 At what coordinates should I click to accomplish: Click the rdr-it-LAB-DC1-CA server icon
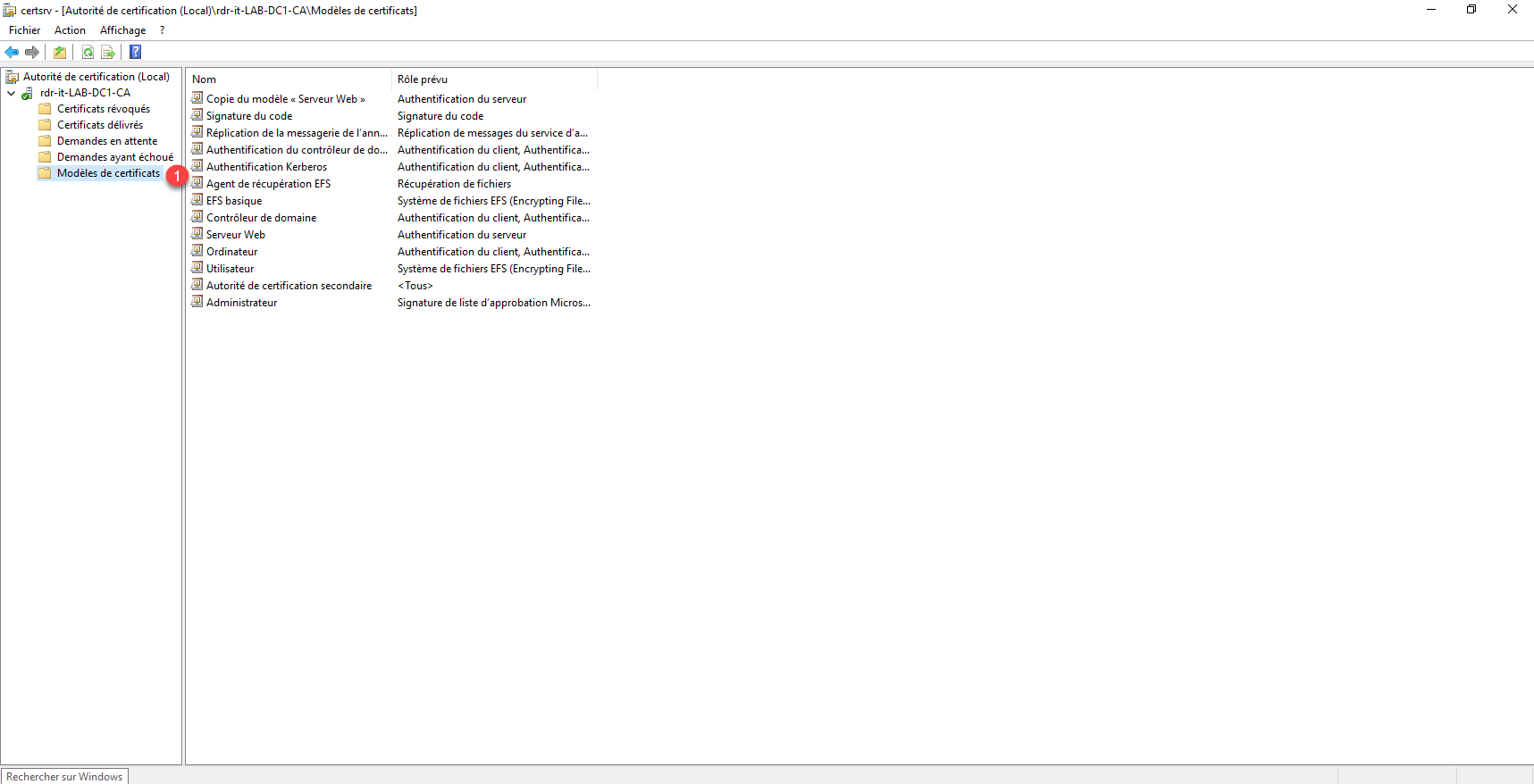28,93
